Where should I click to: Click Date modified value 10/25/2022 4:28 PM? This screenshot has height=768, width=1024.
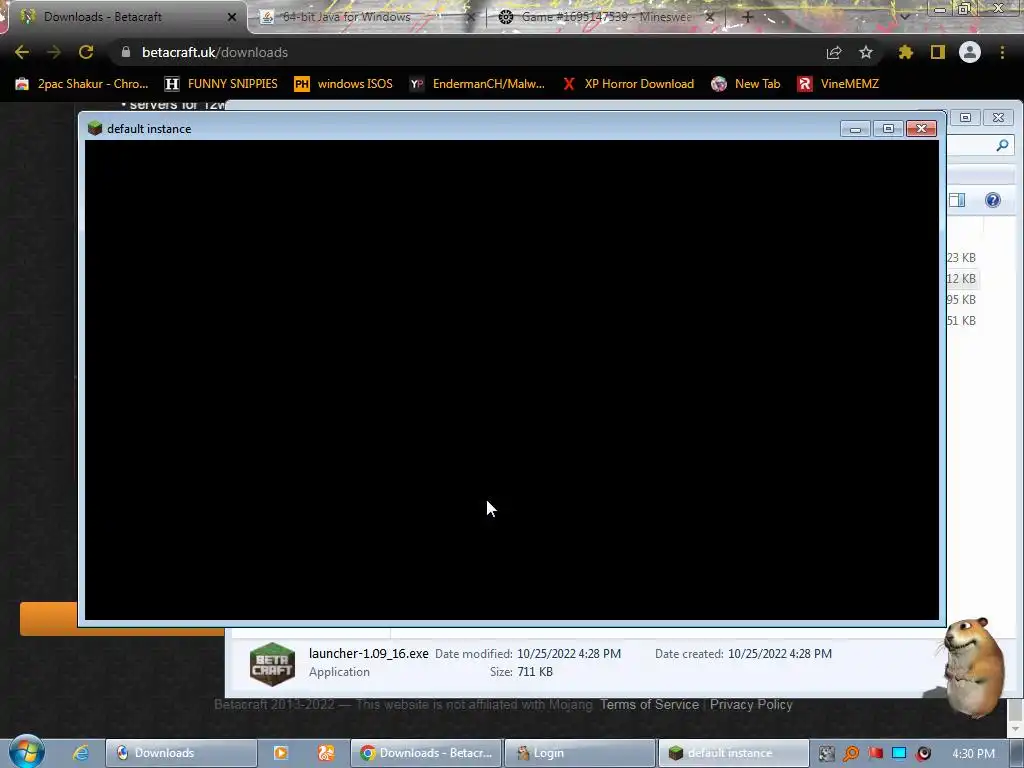pyautogui.click(x=569, y=654)
